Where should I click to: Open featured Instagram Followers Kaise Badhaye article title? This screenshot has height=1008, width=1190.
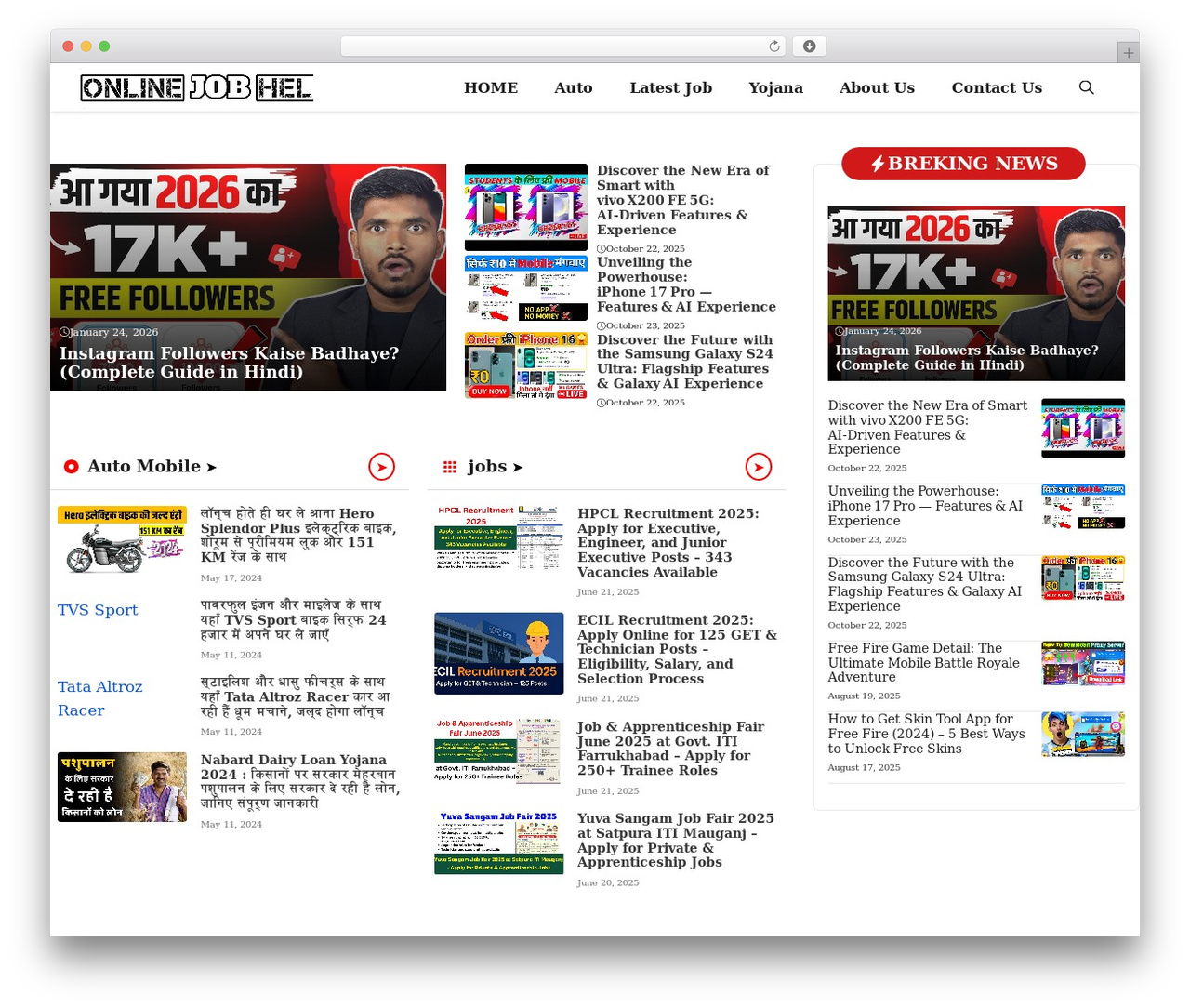230,363
